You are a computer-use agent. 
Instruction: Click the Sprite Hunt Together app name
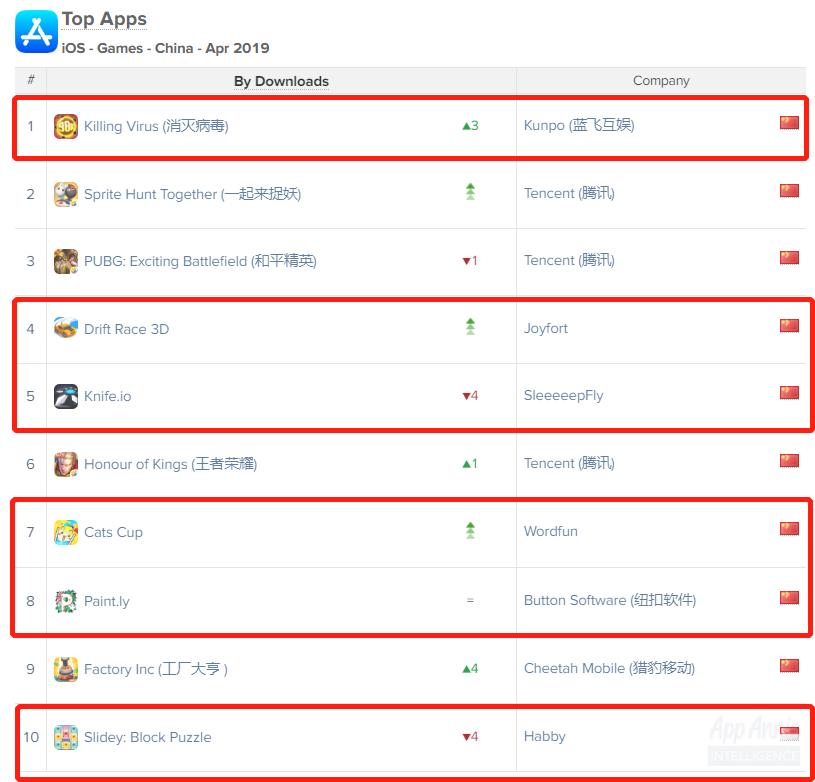pyautogui.click(x=192, y=194)
